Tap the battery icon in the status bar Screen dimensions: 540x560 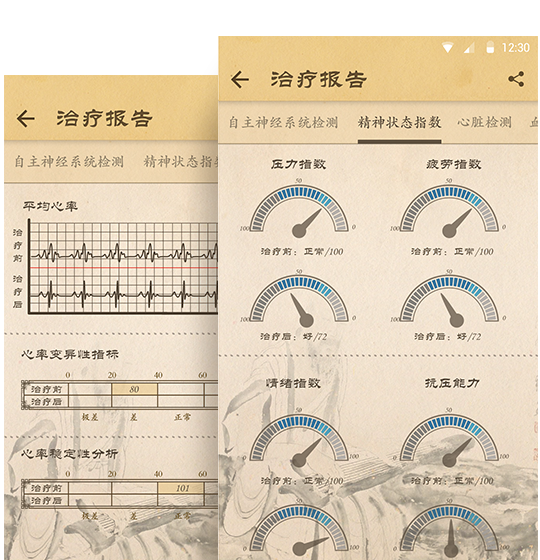(x=490, y=48)
